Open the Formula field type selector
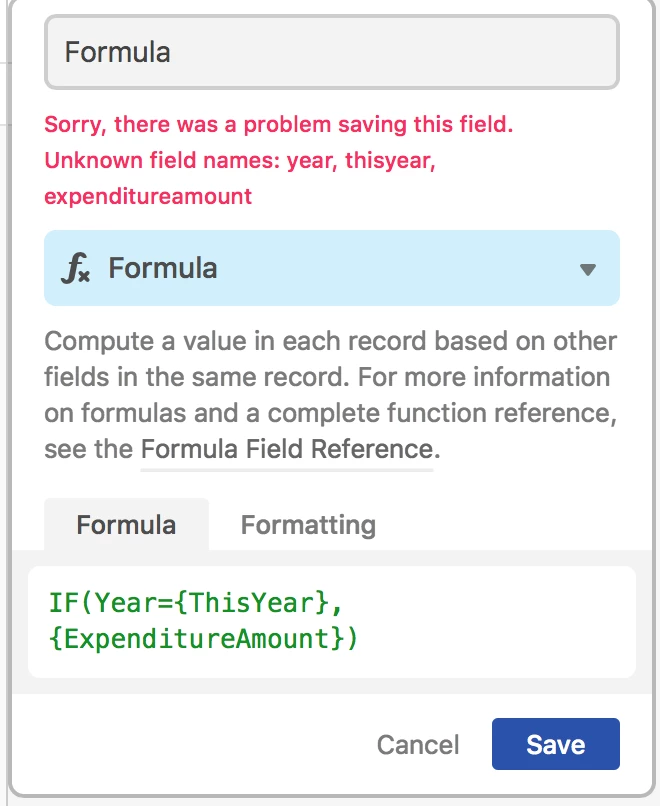Screen dimensions: 660x806 (332, 268)
